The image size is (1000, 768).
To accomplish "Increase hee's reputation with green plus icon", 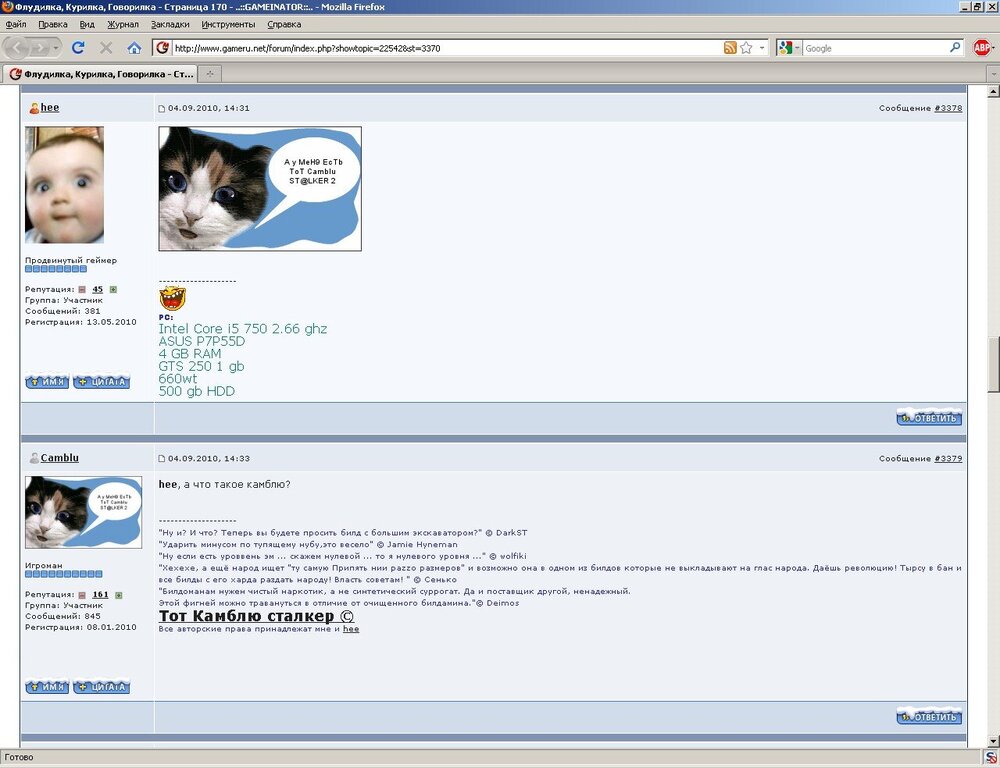I will click(113, 289).
